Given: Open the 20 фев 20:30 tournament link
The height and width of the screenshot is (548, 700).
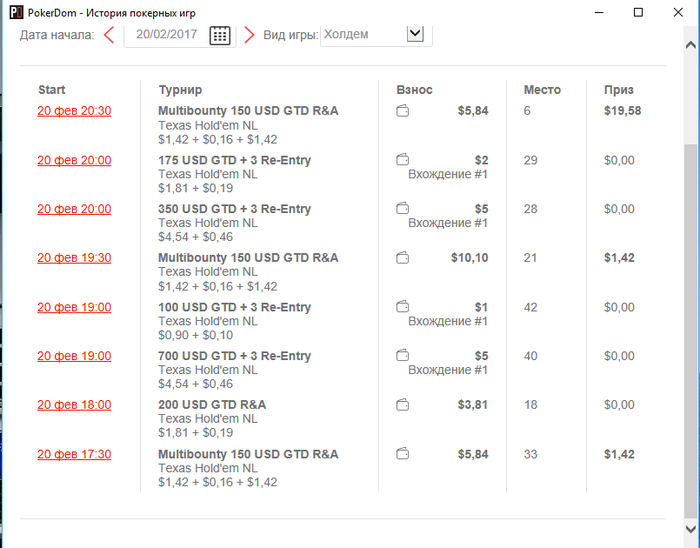Looking at the screenshot, I should pos(74,111).
